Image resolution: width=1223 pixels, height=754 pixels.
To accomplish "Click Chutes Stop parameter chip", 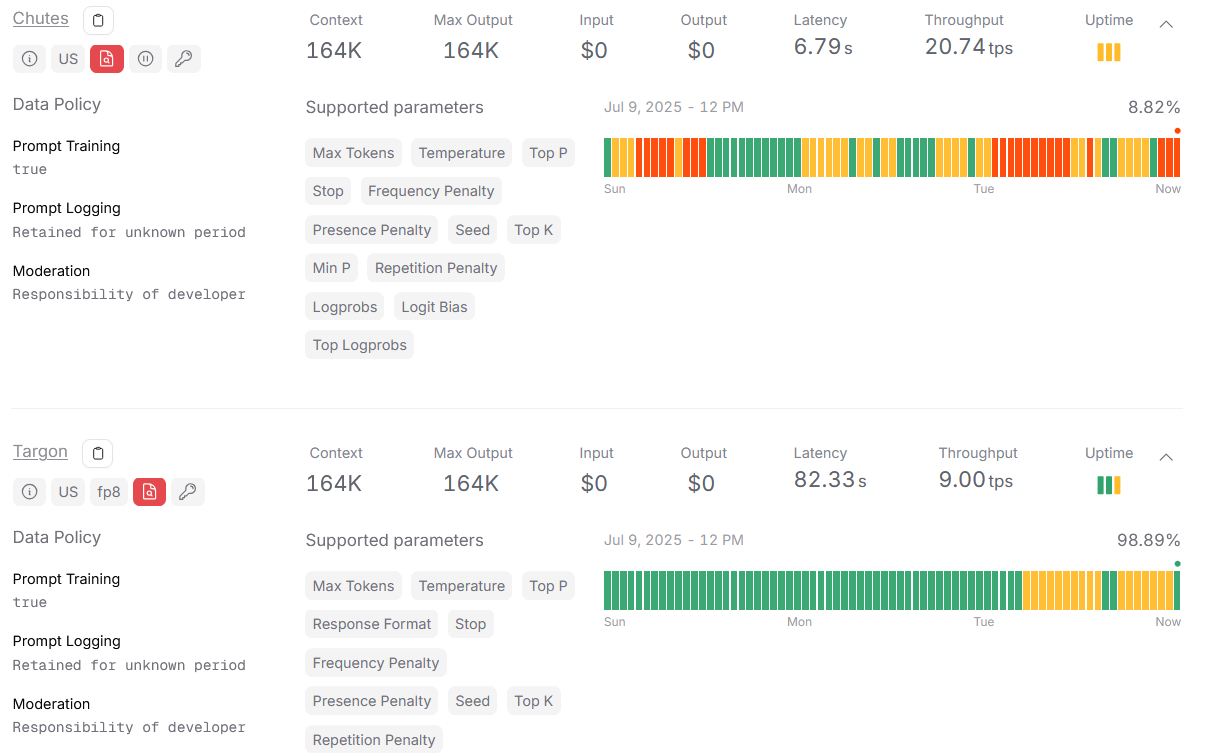I will point(328,191).
